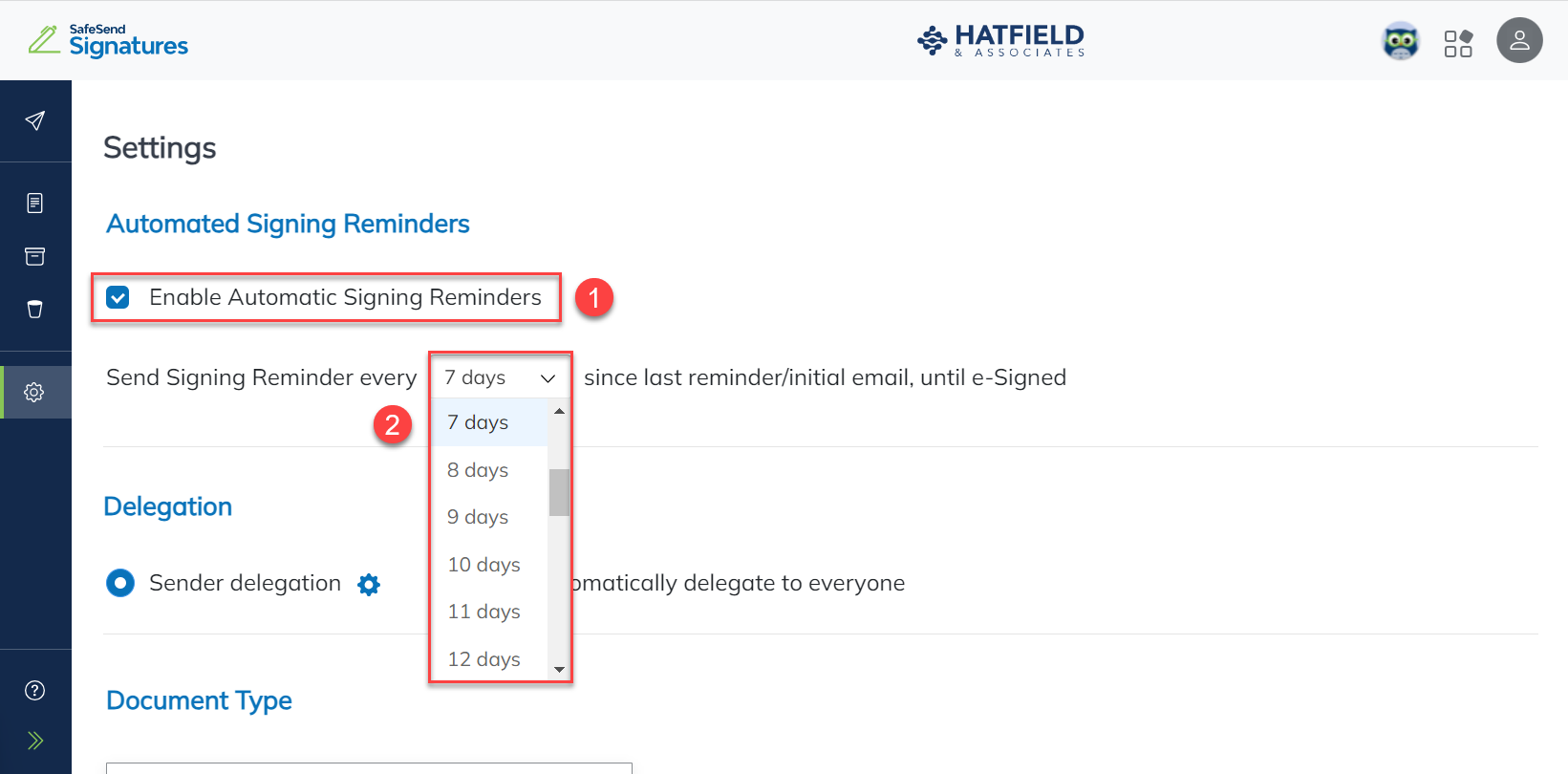Open the Help question mark icon
Viewport: 1568px width, 774px height.
pyautogui.click(x=35, y=689)
